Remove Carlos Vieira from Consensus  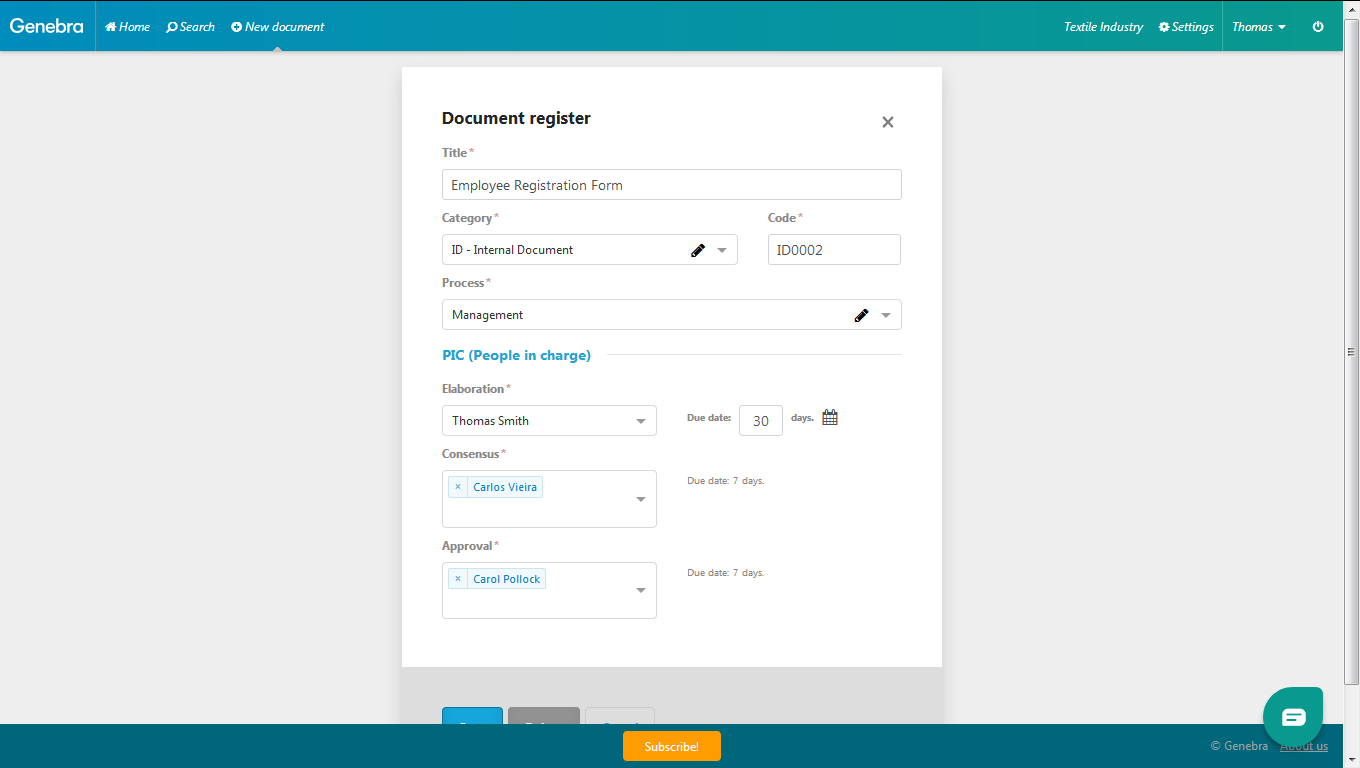pyautogui.click(x=458, y=487)
